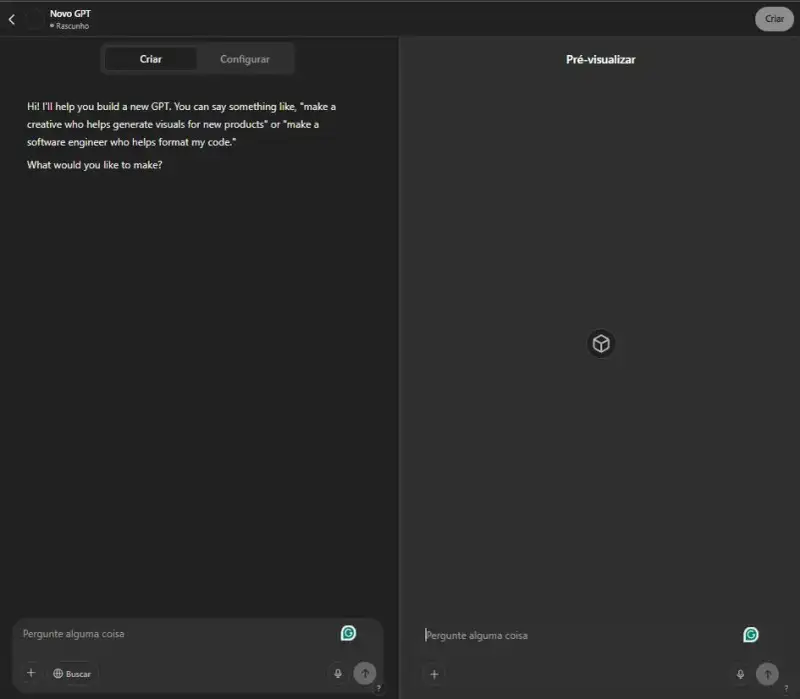Focus the preview pane message input
This screenshot has width=800, height=699.
579,636
